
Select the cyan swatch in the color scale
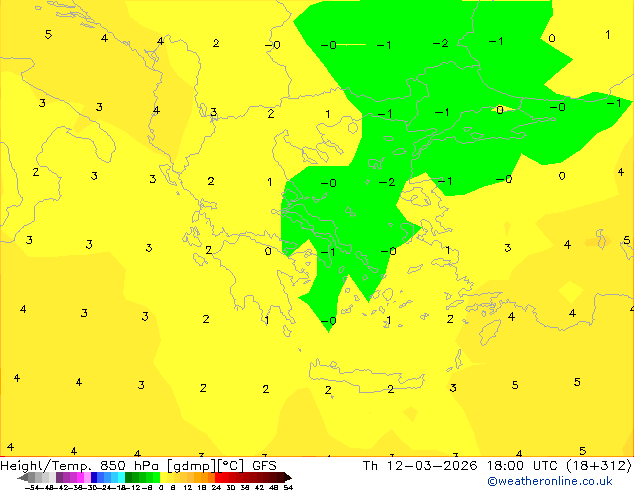121,477
